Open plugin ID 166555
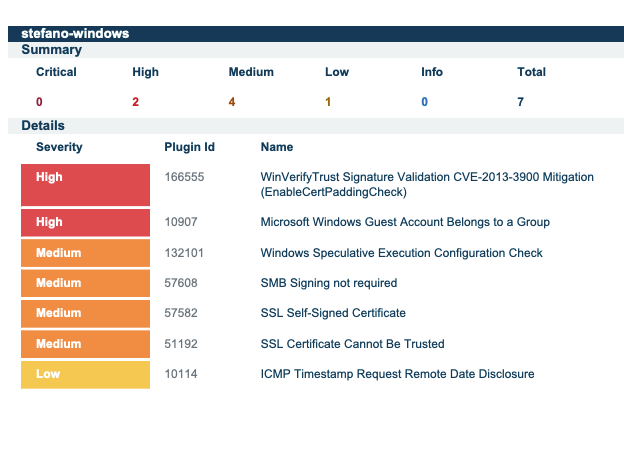 click(184, 177)
